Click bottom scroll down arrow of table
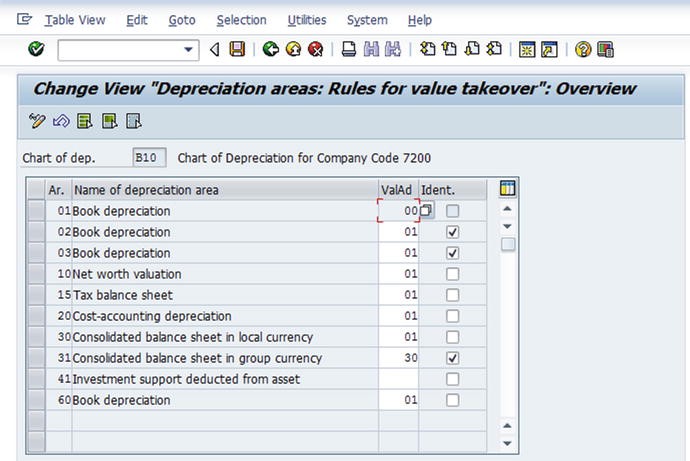 click(x=507, y=443)
